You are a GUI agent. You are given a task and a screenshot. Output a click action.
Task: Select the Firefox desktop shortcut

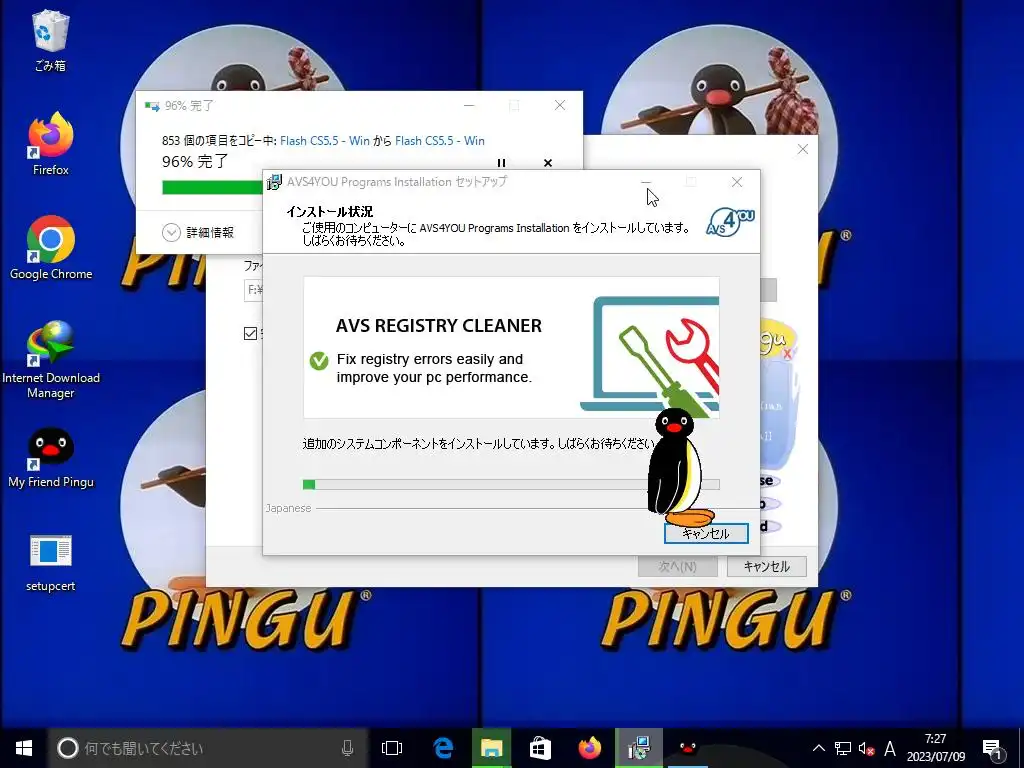pos(50,144)
